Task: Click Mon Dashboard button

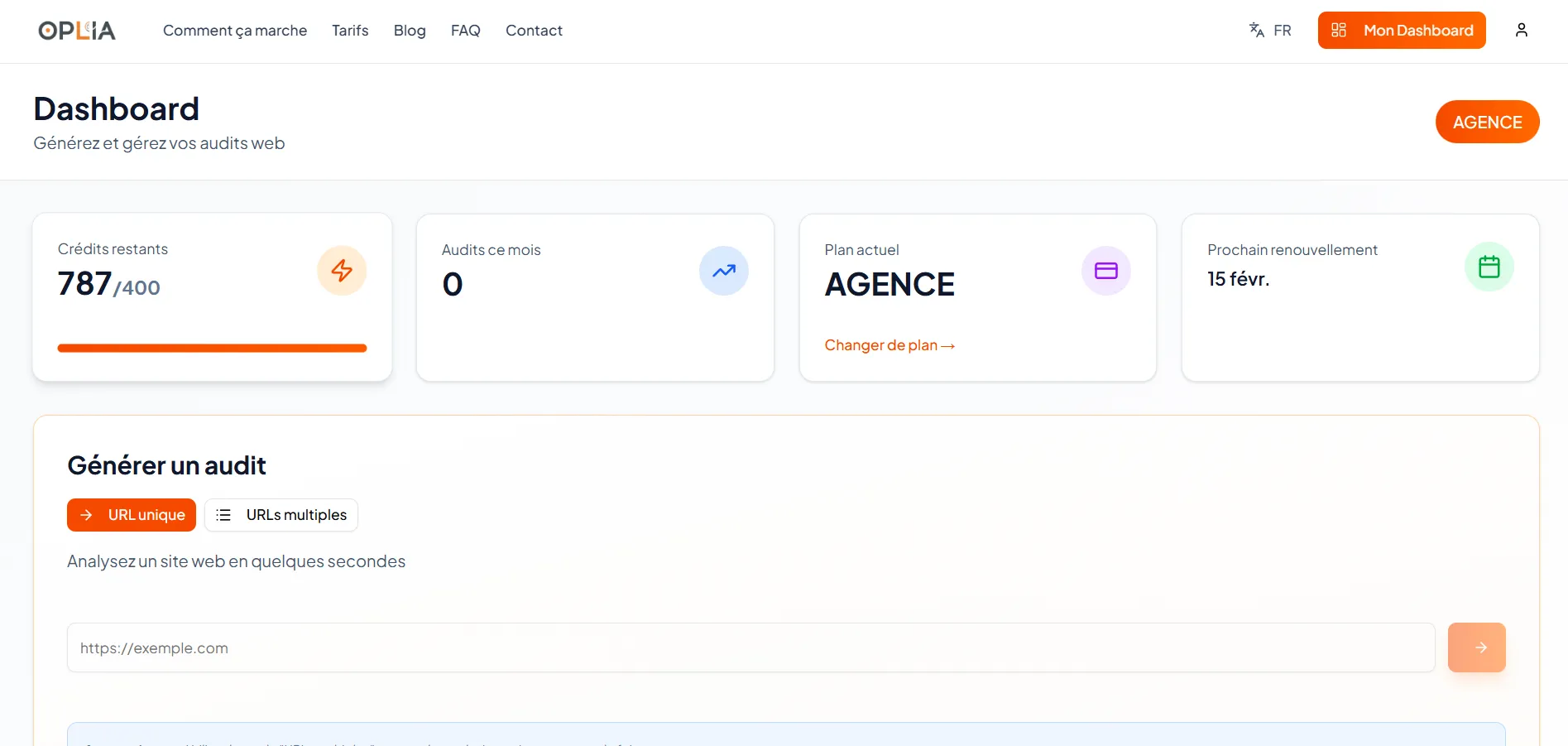Action: [1402, 30]
